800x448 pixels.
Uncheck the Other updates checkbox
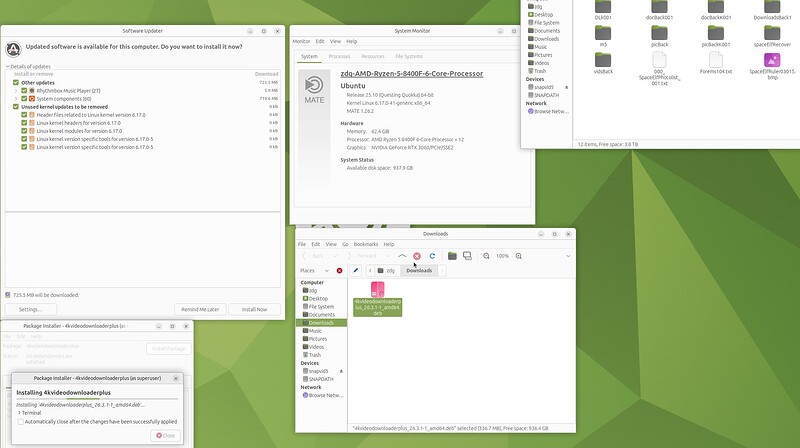(x=16, y=82)
